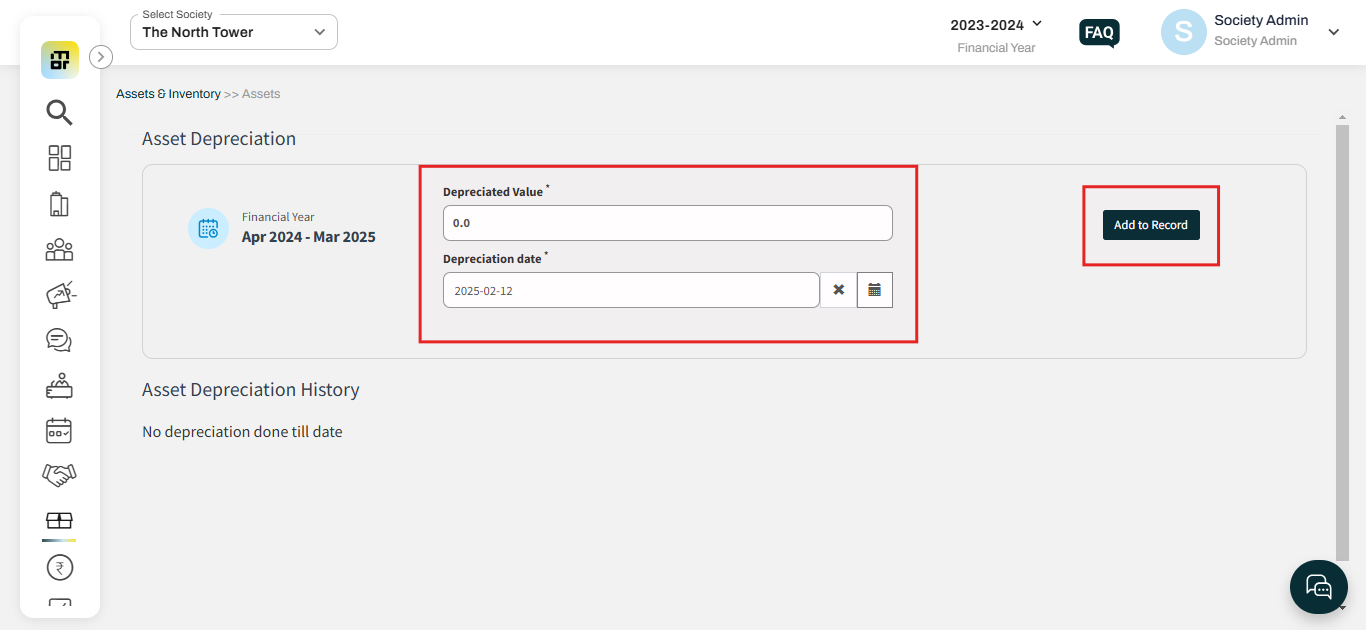Viewport: 1366px width, 630px height.
Task: Click the Assets & Inventory breadcrumb link
Action: pos(168,94)
